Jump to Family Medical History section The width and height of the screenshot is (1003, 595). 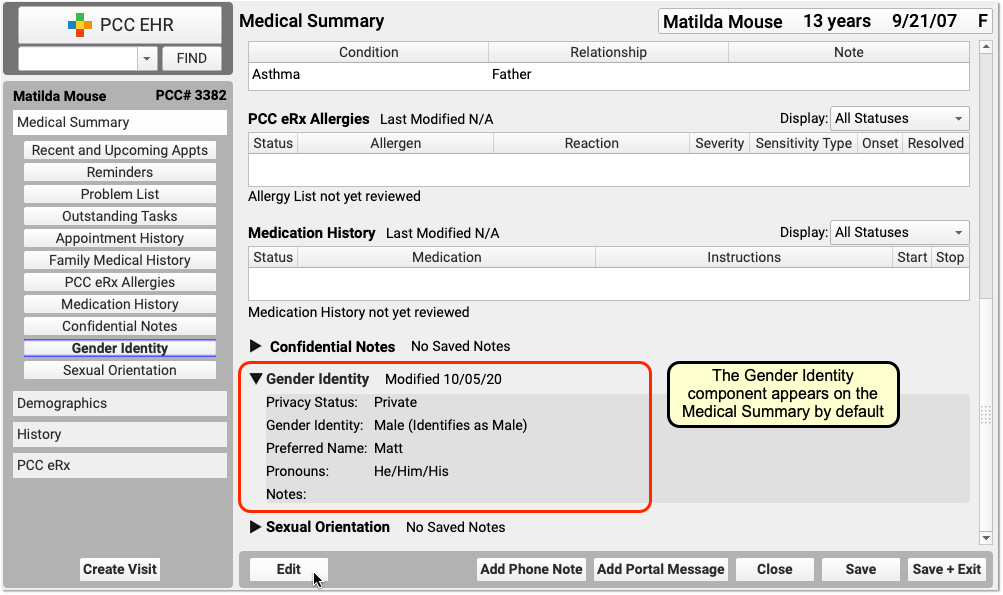click(x=120, y=260)
